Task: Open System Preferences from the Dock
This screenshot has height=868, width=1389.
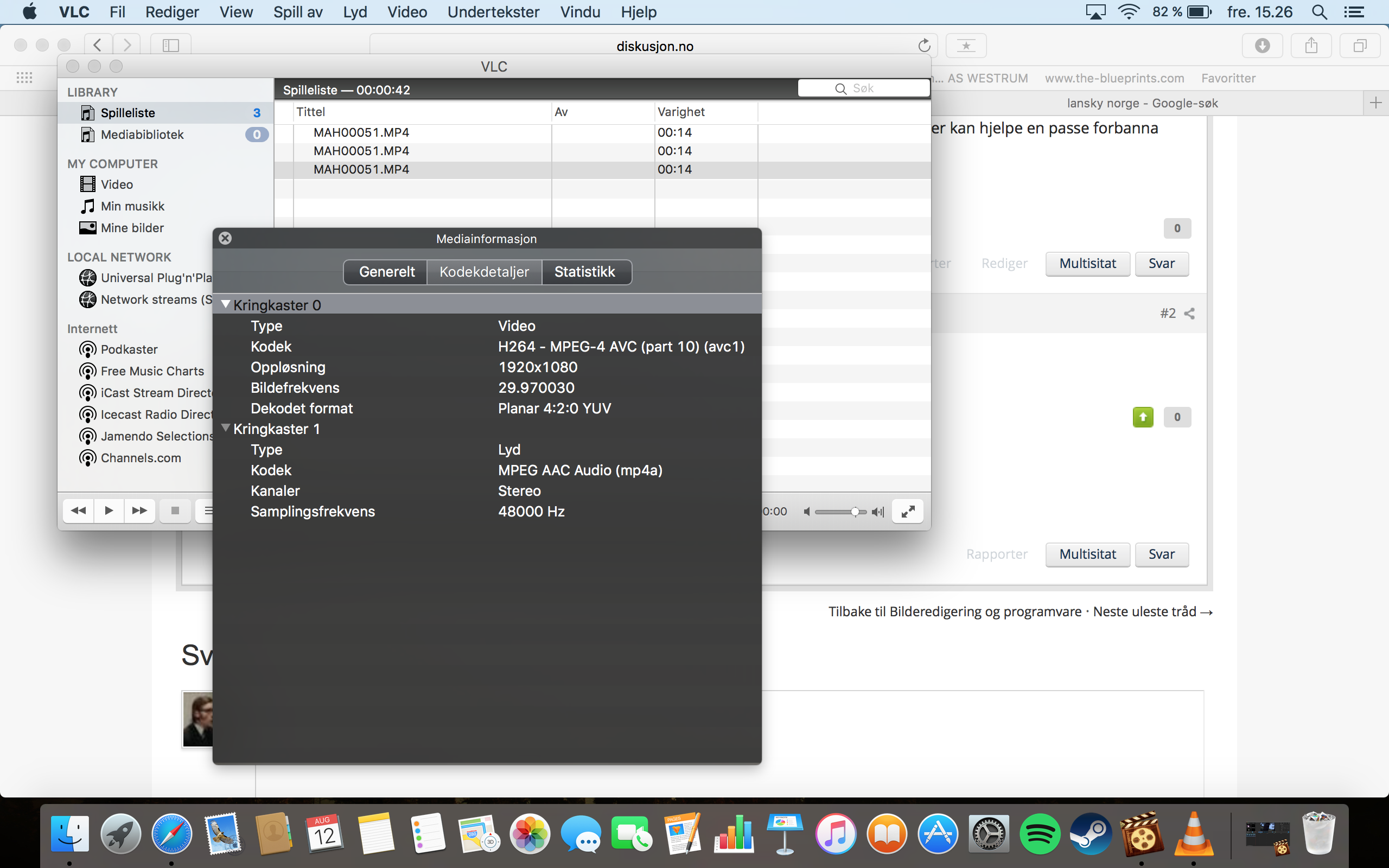Action: (989, 834)
